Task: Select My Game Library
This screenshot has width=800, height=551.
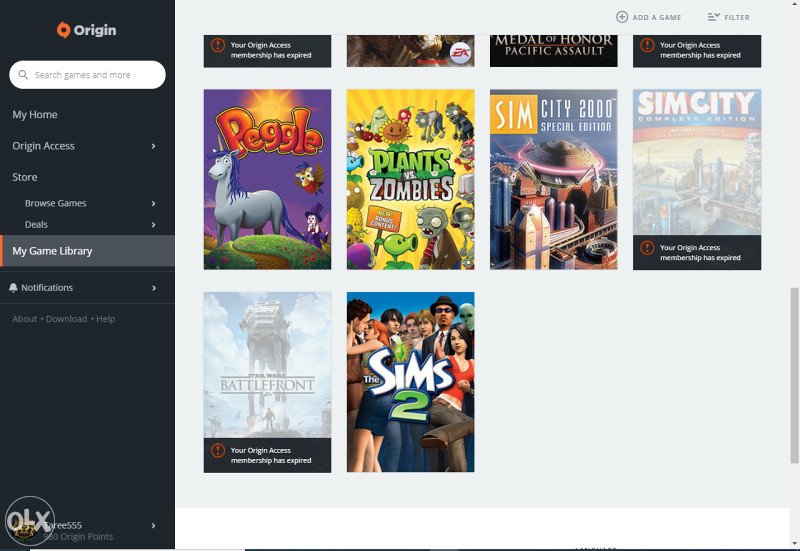Action: click(87, 251)
